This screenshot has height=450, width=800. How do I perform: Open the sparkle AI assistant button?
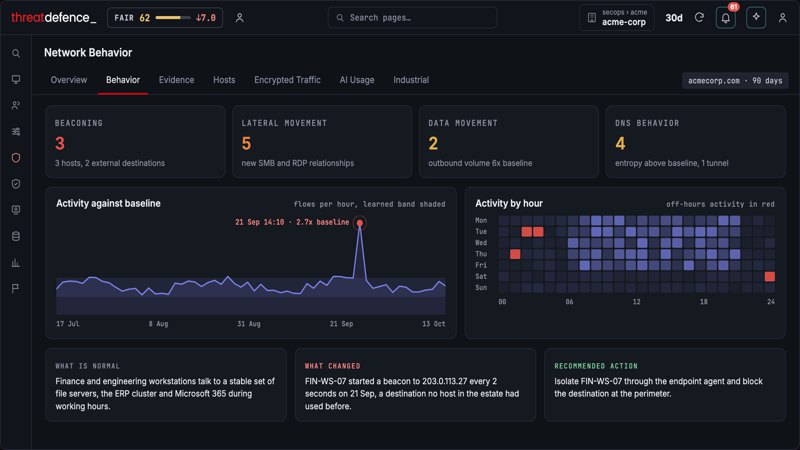(x=756, y=18)
